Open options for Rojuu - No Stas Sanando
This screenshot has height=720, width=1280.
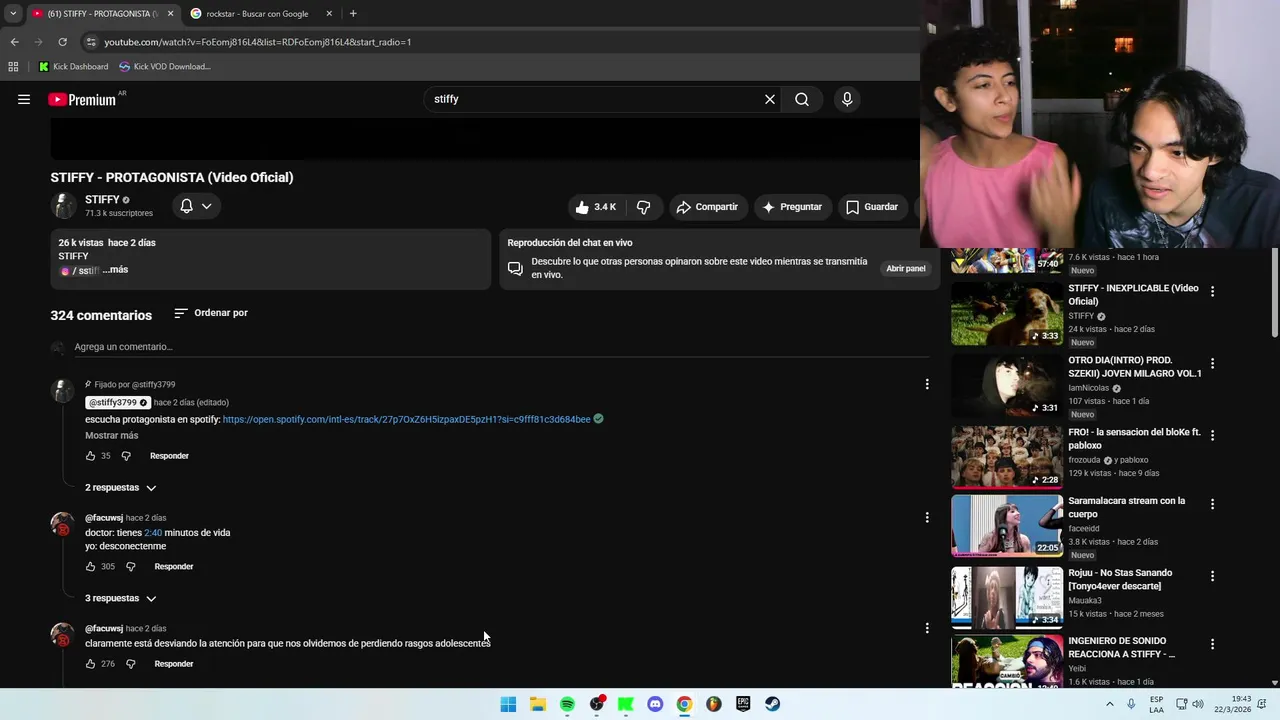[1212, 576]
